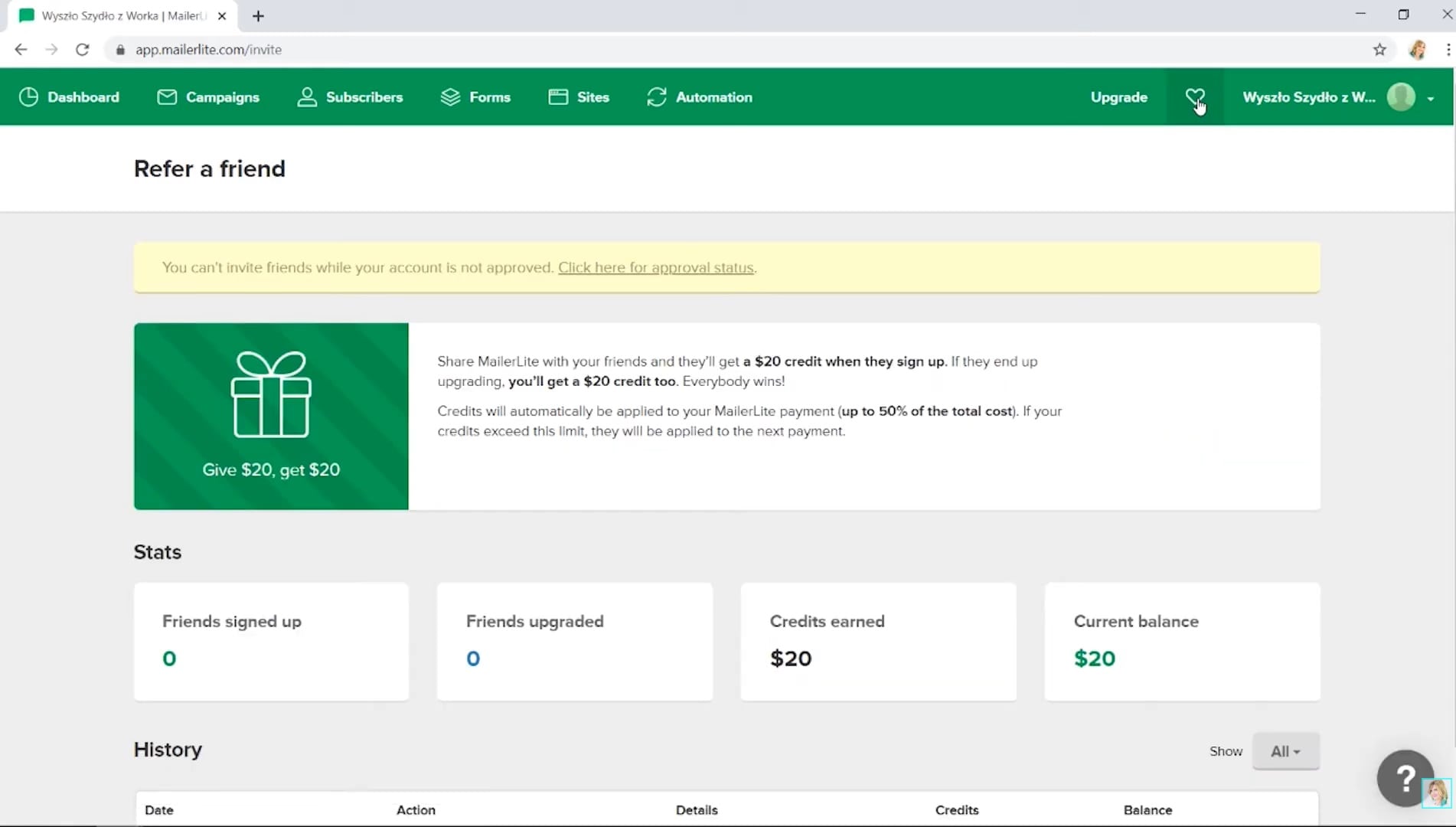The height and width of the screenshot is (827, 1456).
Task: Click the Credits earned stat card
Action: coord(878,642)
